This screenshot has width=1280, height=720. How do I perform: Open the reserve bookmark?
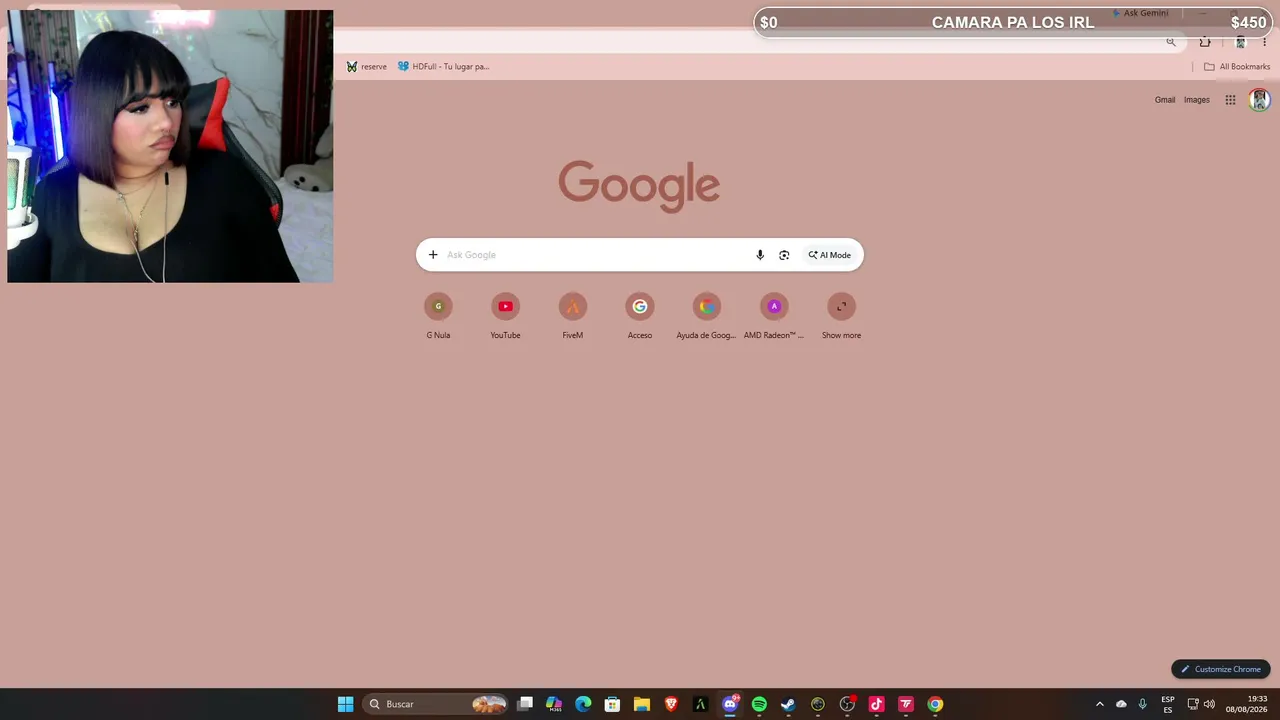point(367,67)
